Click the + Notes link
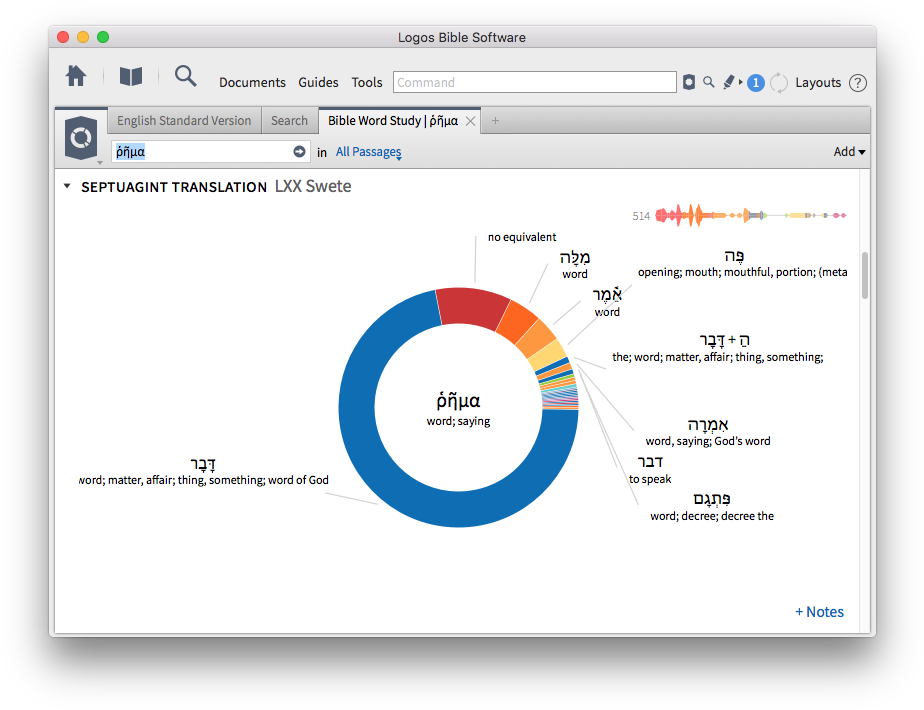924x710 pixels. coord(820,612)
